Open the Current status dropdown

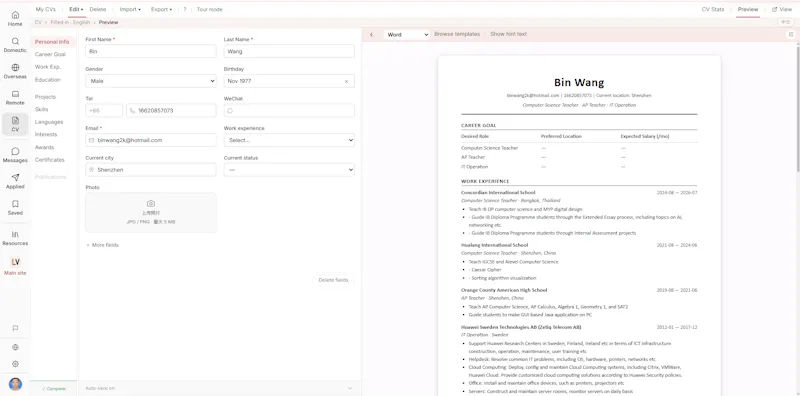coord(289,169)
